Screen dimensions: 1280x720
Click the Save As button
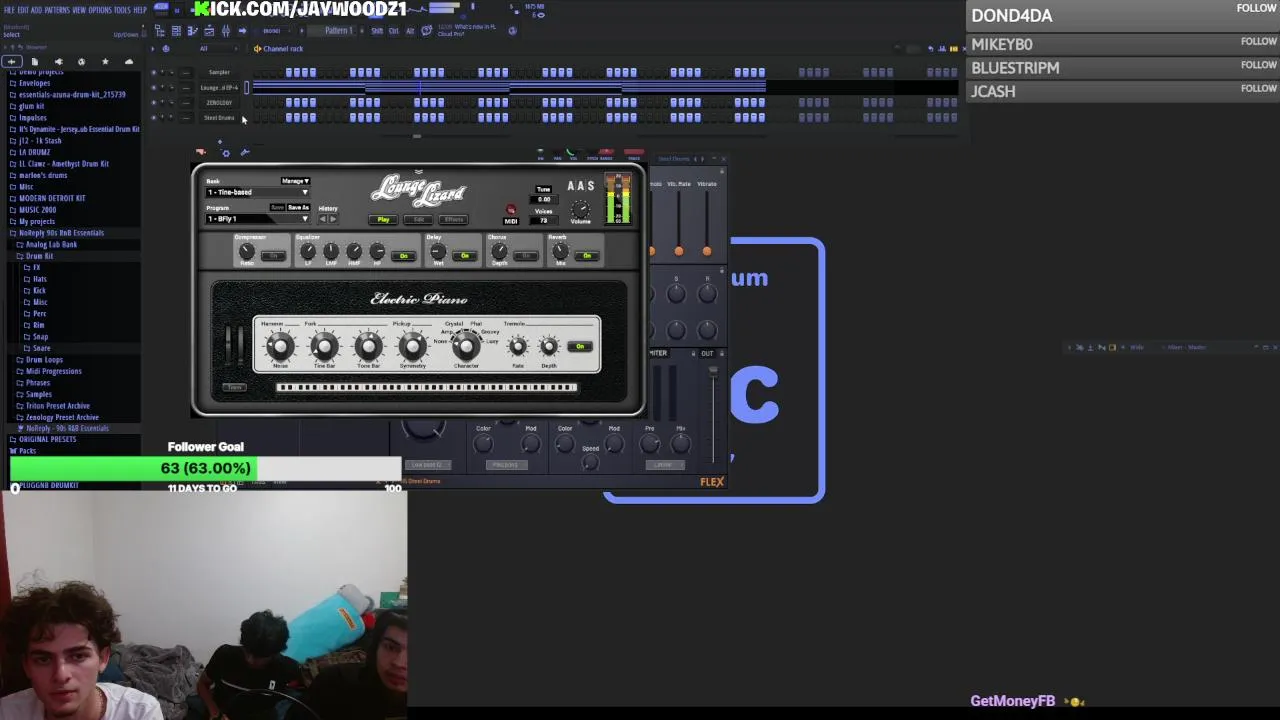click(299, 207)
